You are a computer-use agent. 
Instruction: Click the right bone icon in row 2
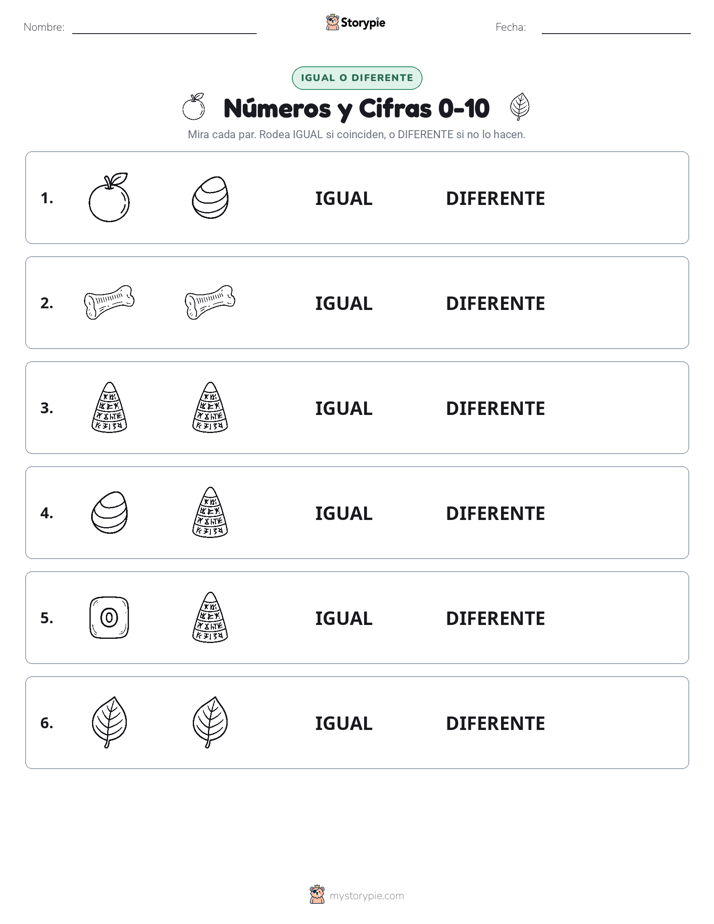point(210,302)
